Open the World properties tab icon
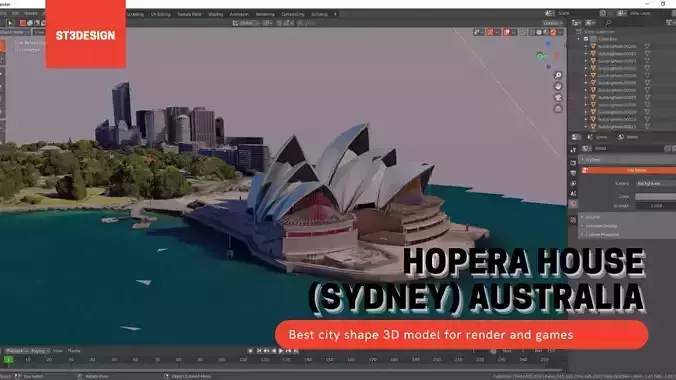Screen dimensions: 676x380 coord(573,204)
